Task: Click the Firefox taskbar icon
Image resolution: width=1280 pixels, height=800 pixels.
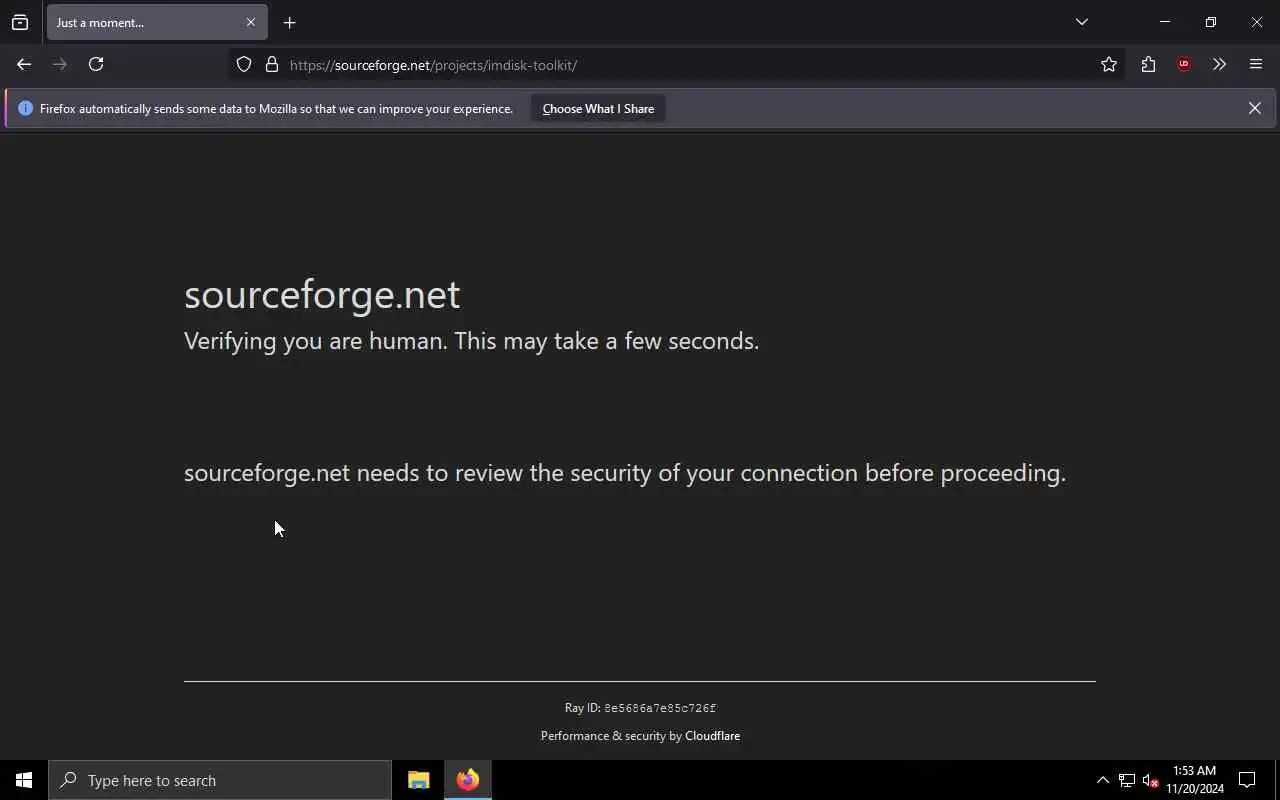Action: pos(468,780)
